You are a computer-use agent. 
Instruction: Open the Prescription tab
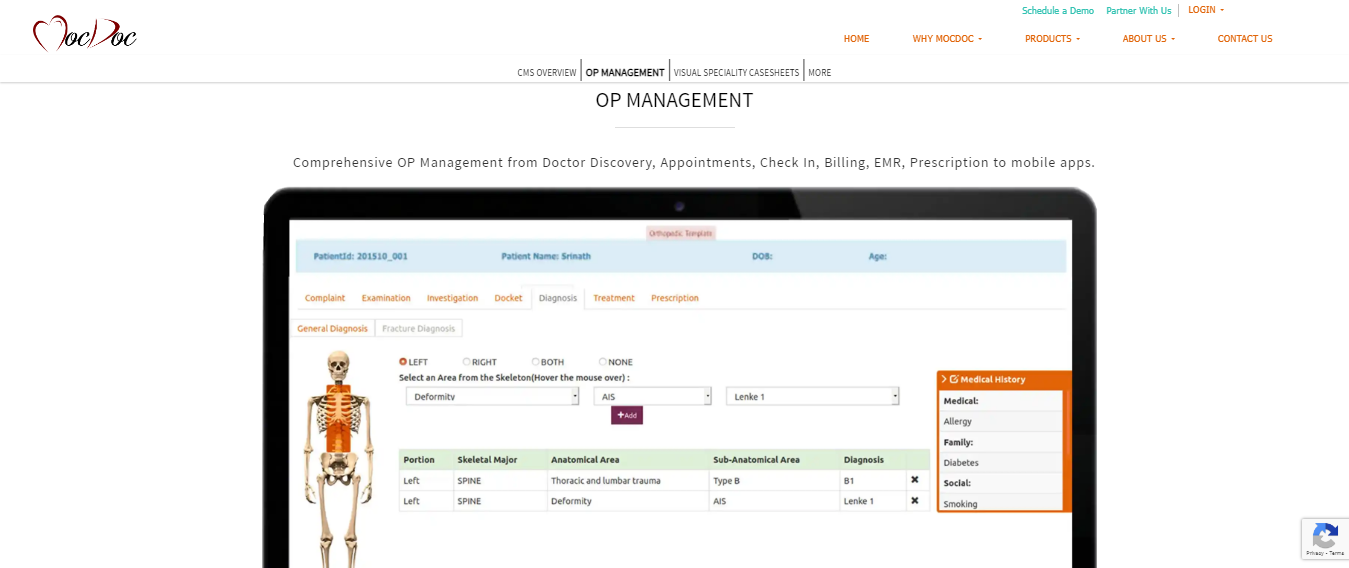[675, 298]
